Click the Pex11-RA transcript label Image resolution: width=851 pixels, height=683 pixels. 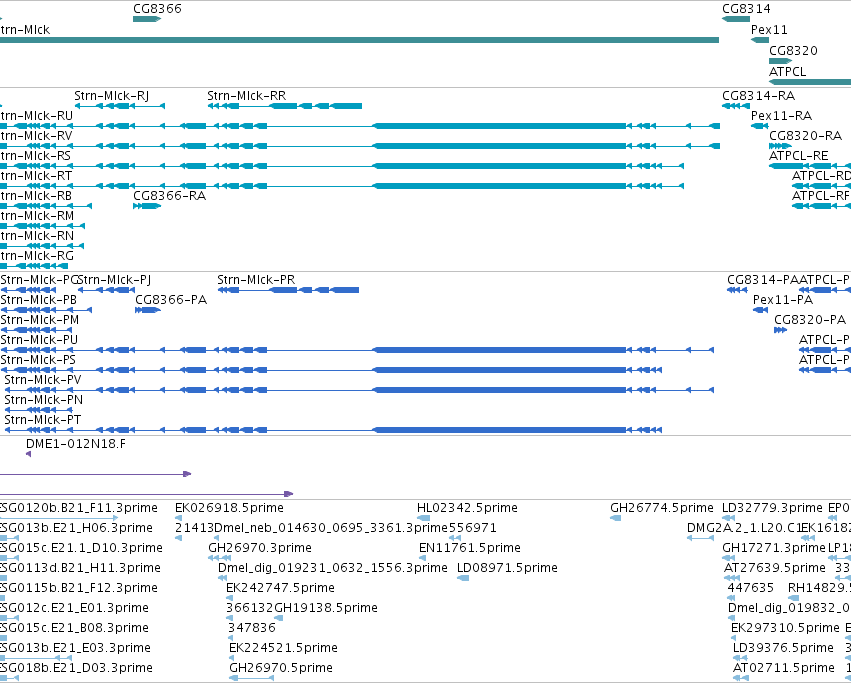(x=781, y=116)
